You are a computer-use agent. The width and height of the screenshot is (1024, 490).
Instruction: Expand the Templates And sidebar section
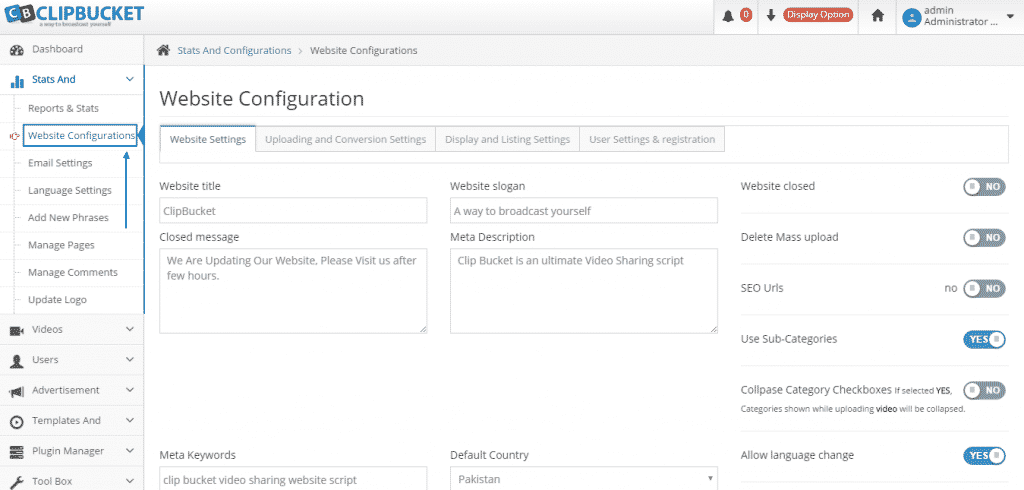(129, 421)
